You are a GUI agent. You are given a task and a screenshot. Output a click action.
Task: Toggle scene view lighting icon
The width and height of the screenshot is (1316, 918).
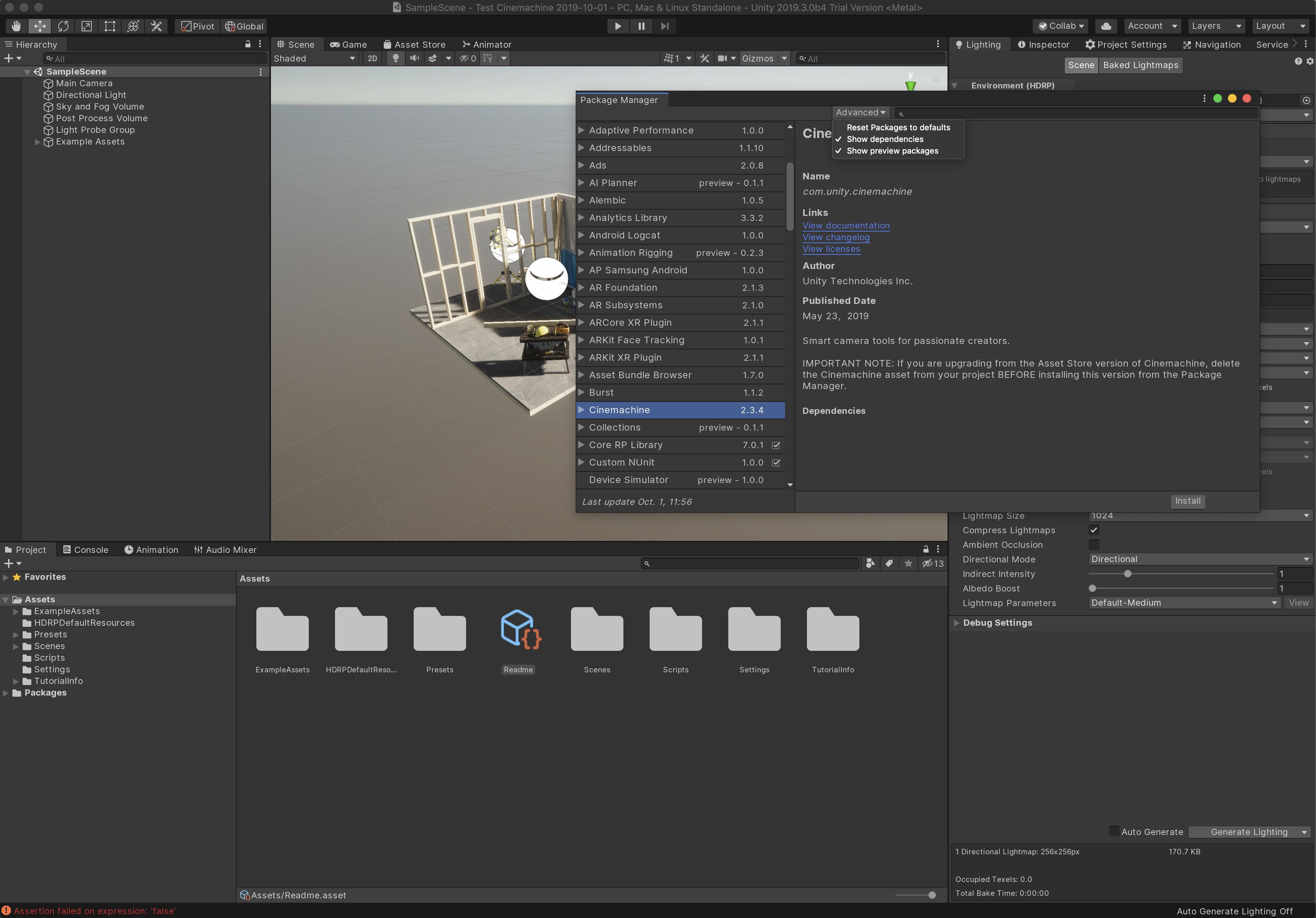pos(395,58)
